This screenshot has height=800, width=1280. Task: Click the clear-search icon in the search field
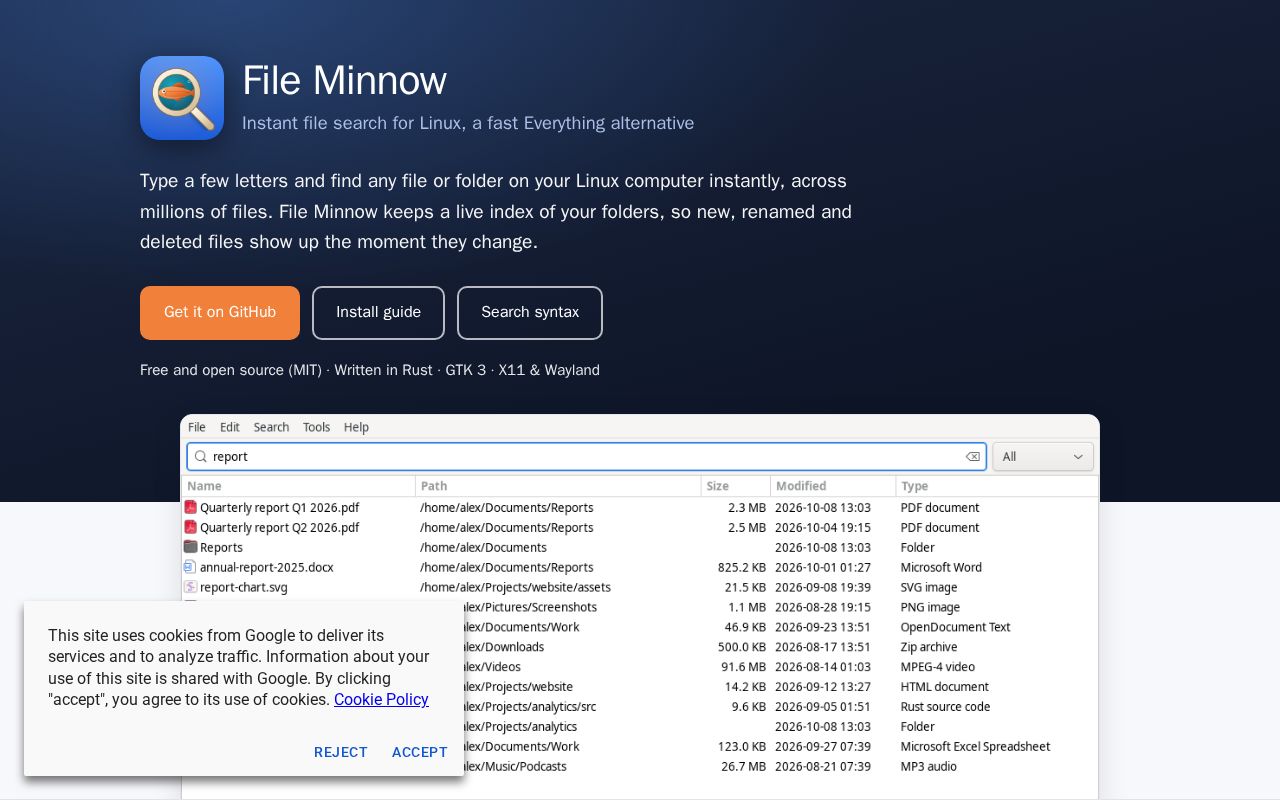click(x=972, y=457)
